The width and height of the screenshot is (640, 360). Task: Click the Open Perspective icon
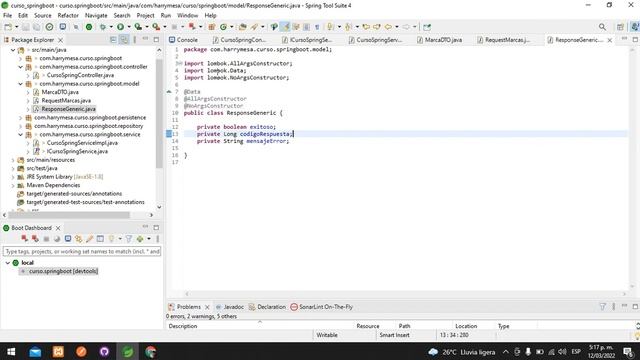[x=620, y=27]
